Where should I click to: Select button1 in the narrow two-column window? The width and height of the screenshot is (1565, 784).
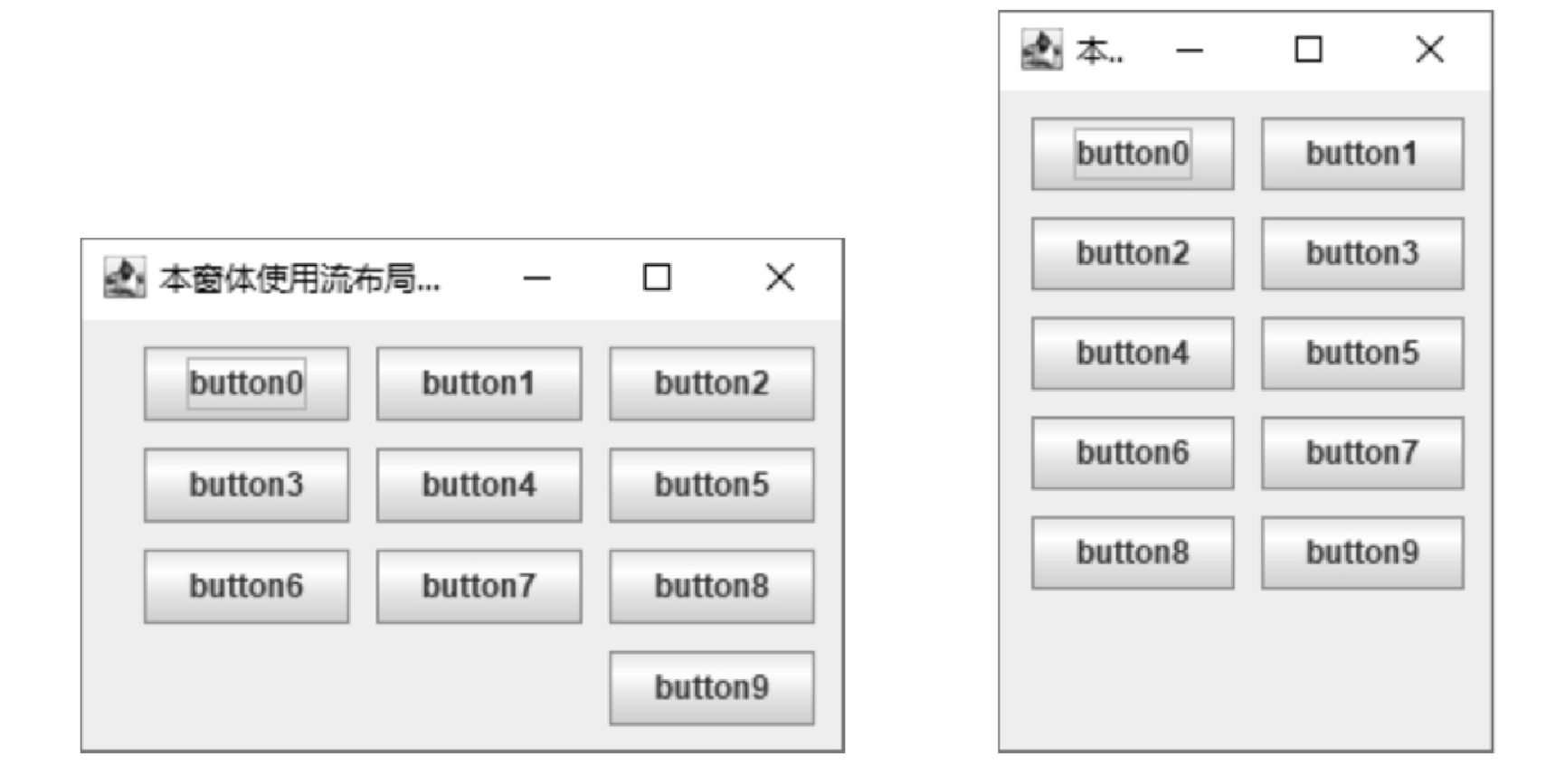(1362, 154)
